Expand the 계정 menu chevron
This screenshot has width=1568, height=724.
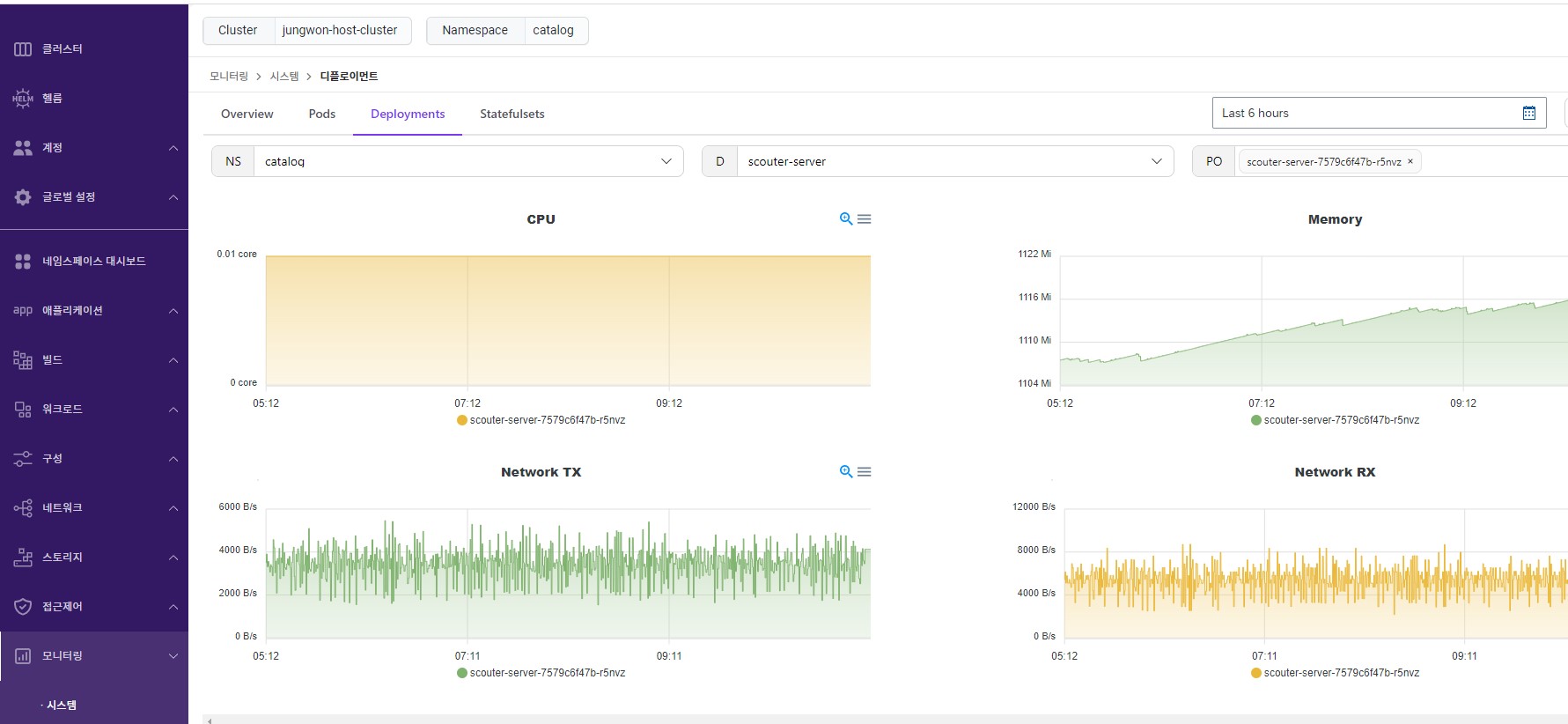173,148
